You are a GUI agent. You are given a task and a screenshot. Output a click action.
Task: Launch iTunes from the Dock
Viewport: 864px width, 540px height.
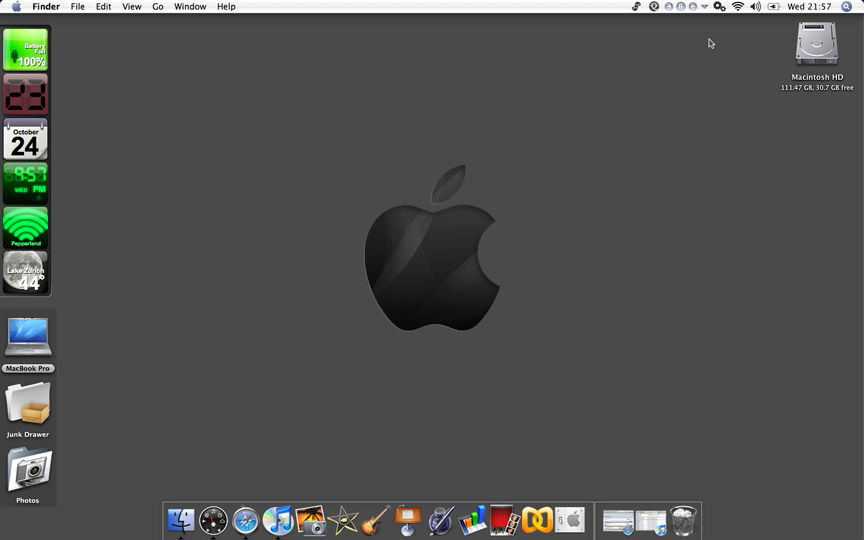coord(278,520)
